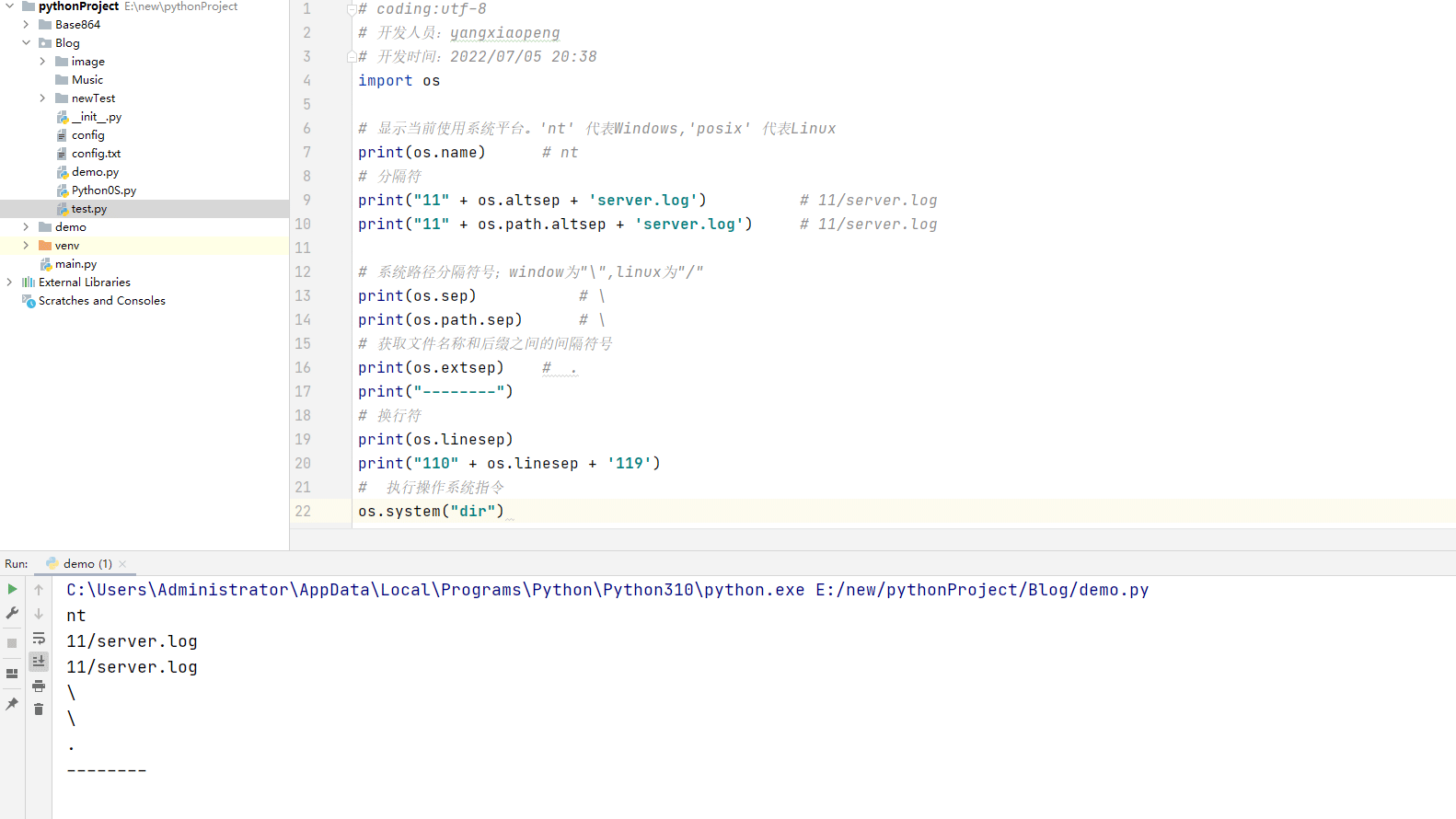
Task: Expand the venv folder
Action: click(26, 246)
